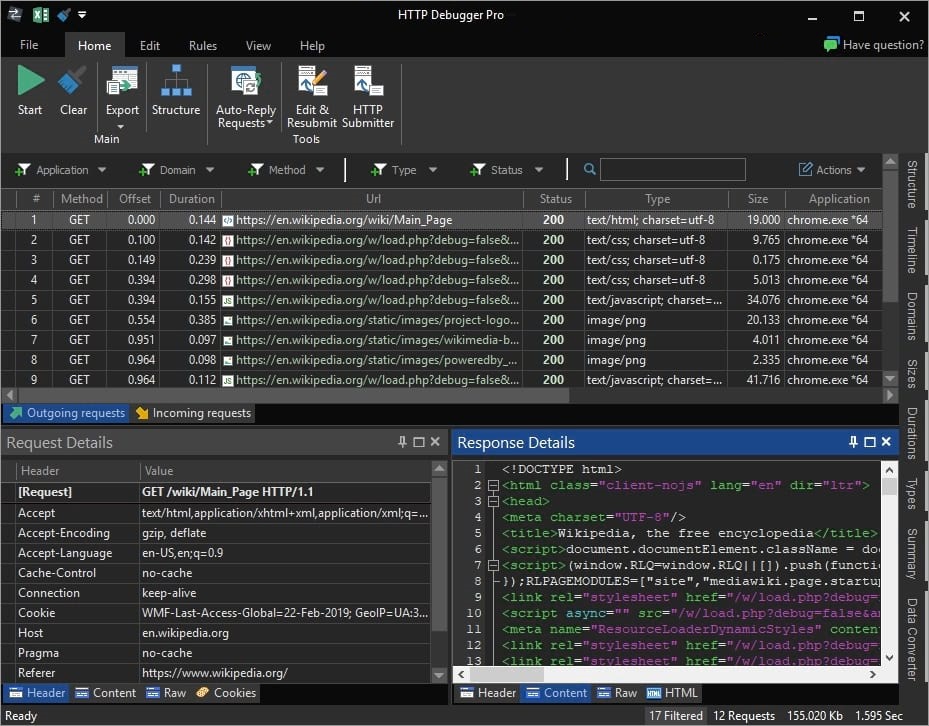Open the Raw tab in Response Details
The image size is (929, 726).
point(617,693)
